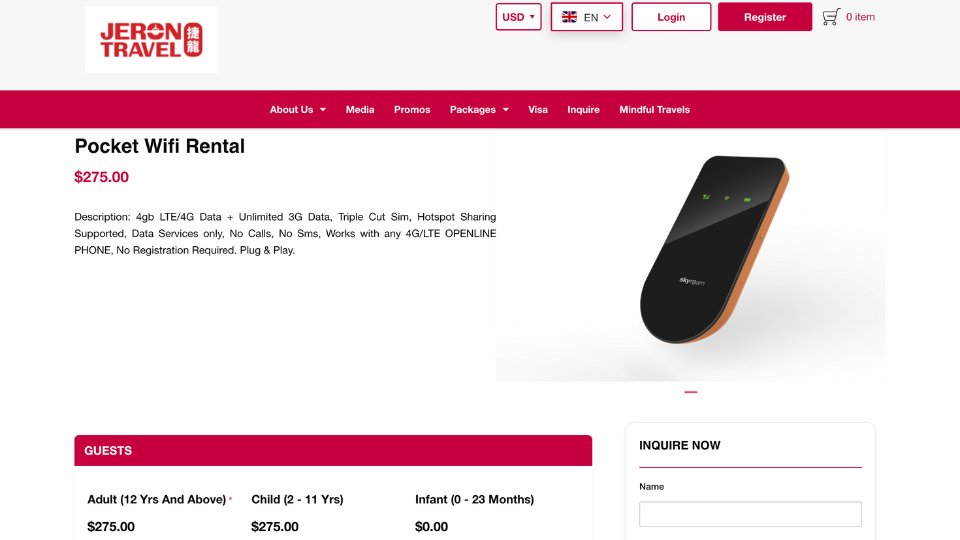Click the GUESTS section header
Image resolution: width=960 pixels, height=540 pixels.
333,451
